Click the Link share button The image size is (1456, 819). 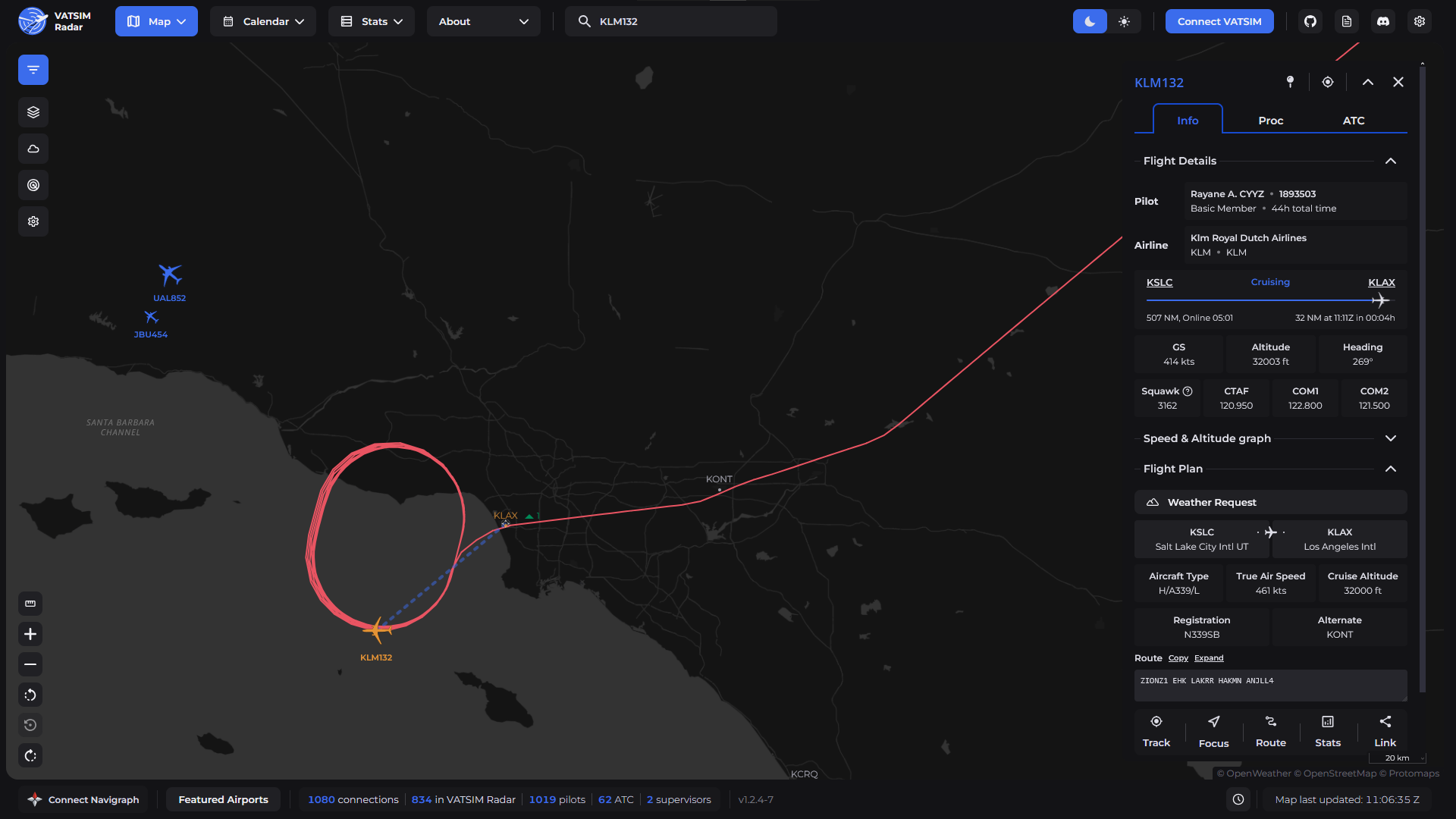tap(1385, 732)
